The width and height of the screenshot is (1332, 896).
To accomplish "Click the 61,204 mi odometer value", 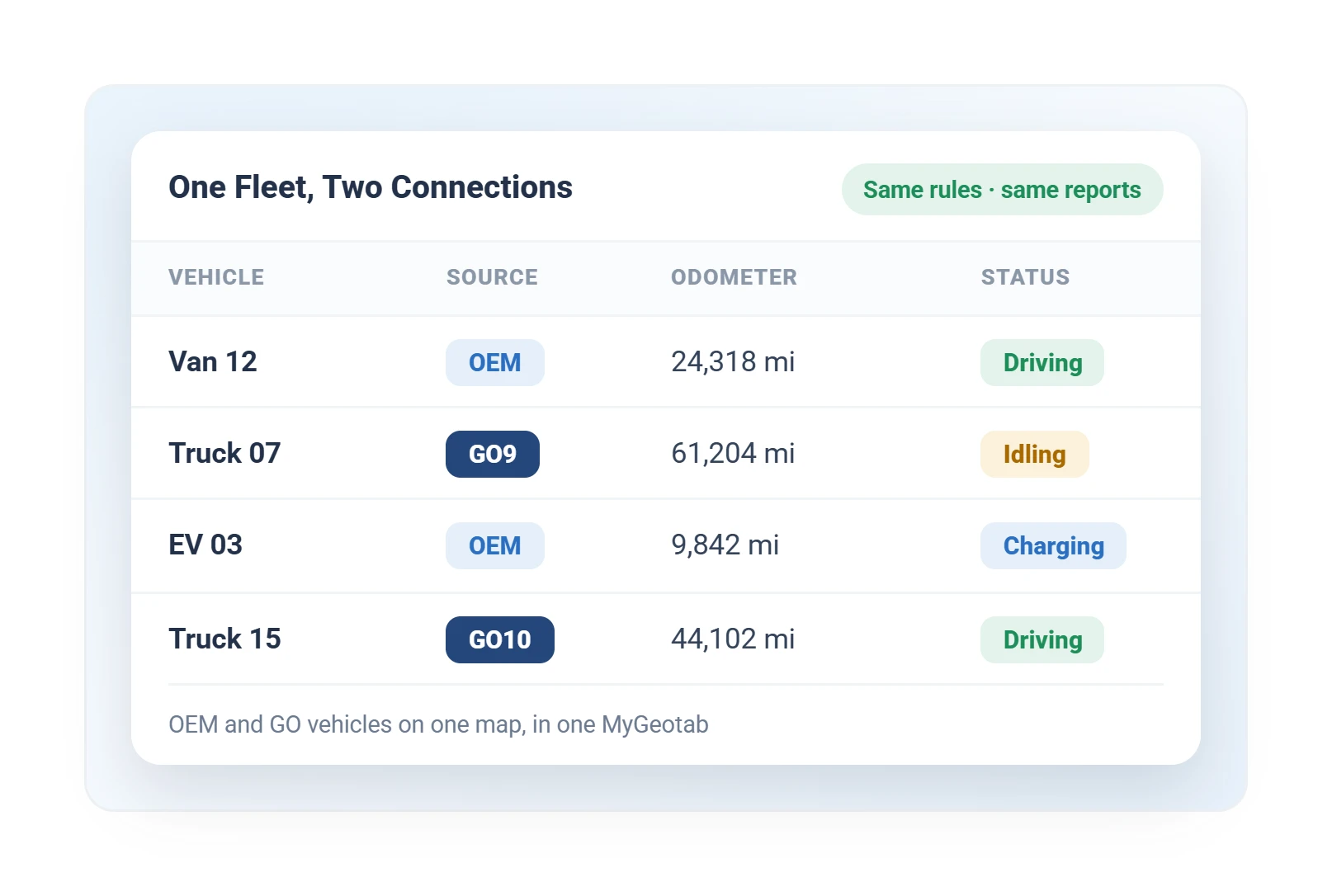I will pyautogui.click(x=733, y=453).
